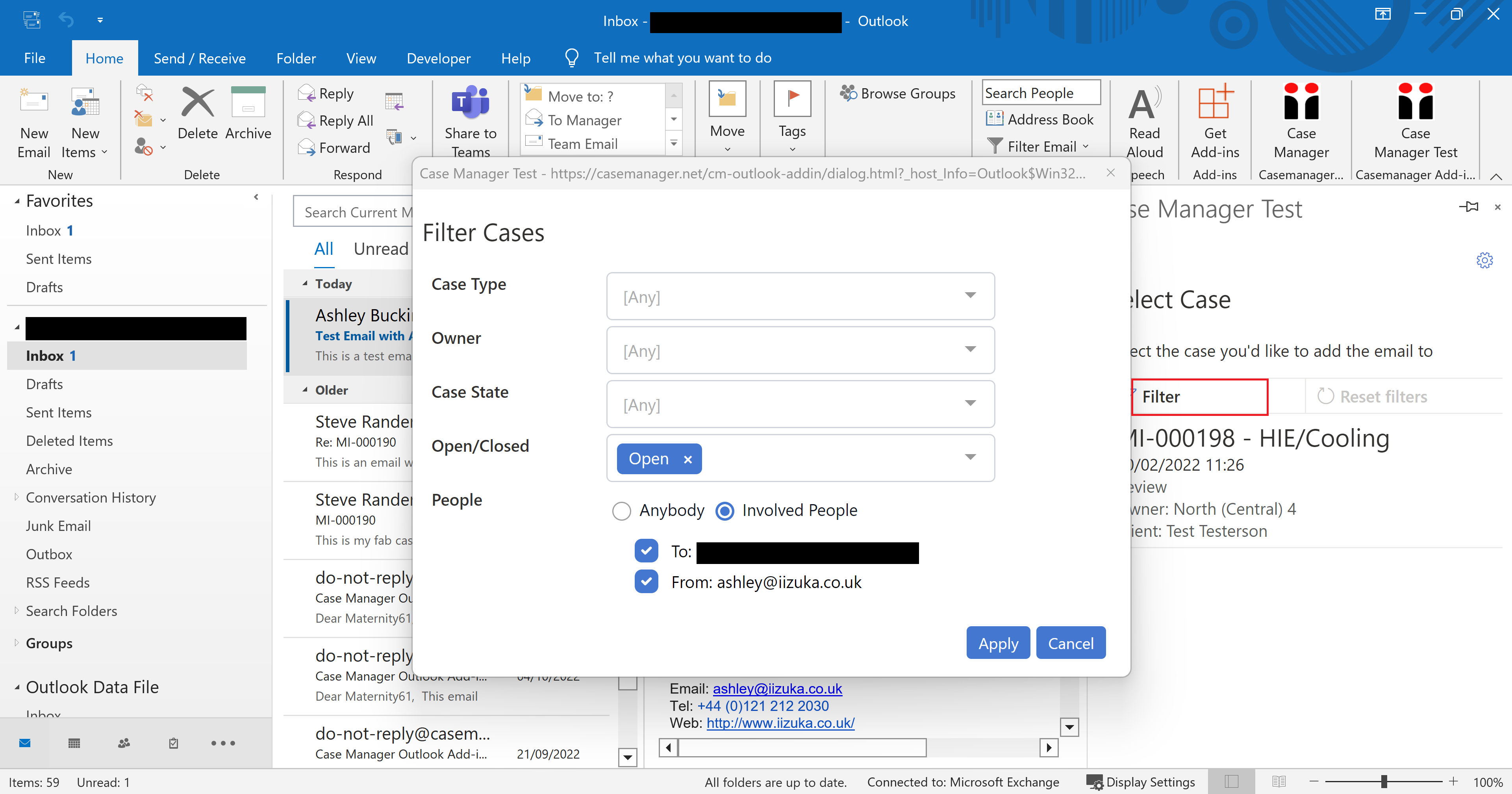
Task: Click the Ignore conversation icon
Action: coord(145,92)
